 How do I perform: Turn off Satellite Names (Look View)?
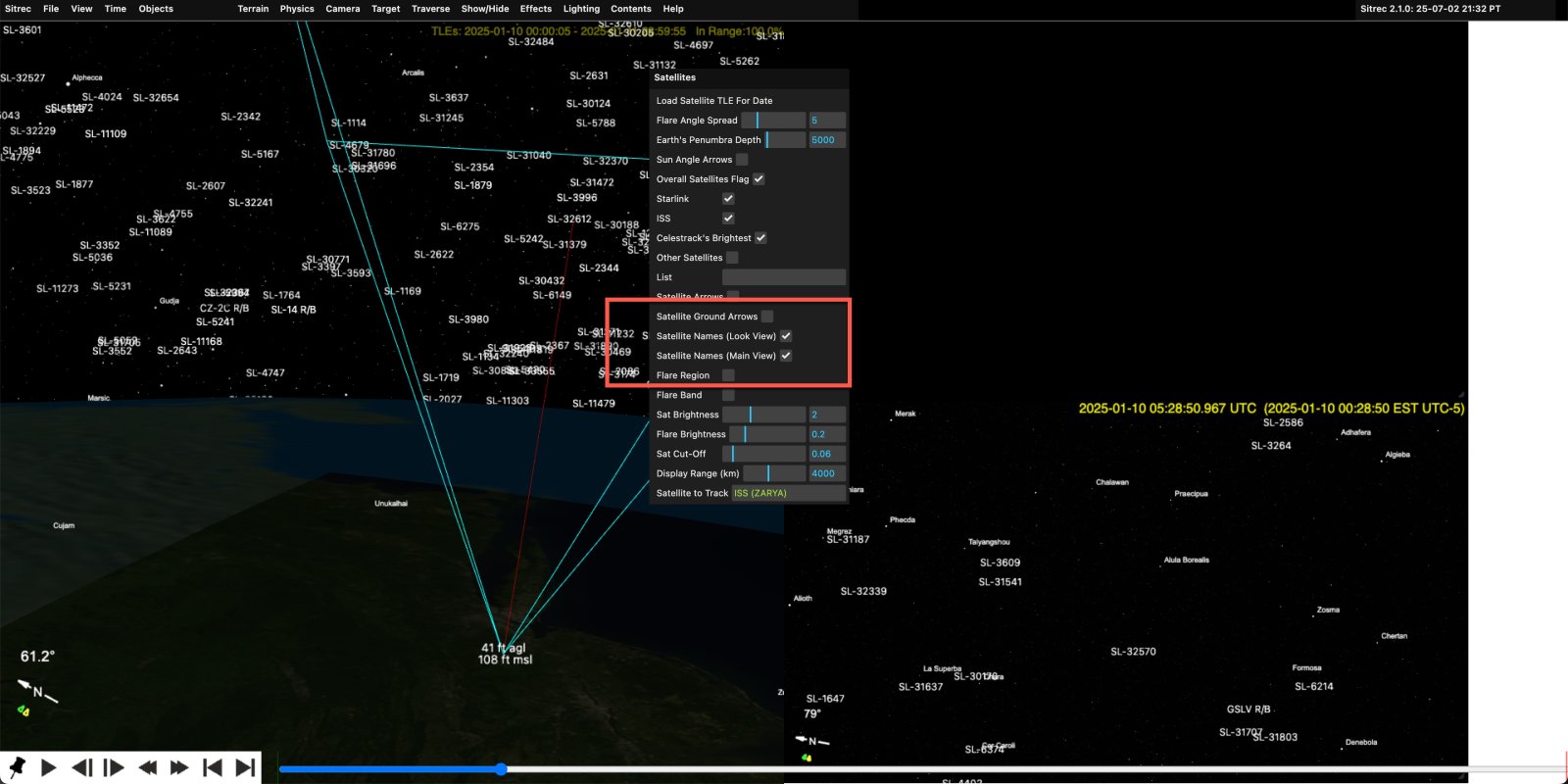pyautogui.click(x=786, y=336)
